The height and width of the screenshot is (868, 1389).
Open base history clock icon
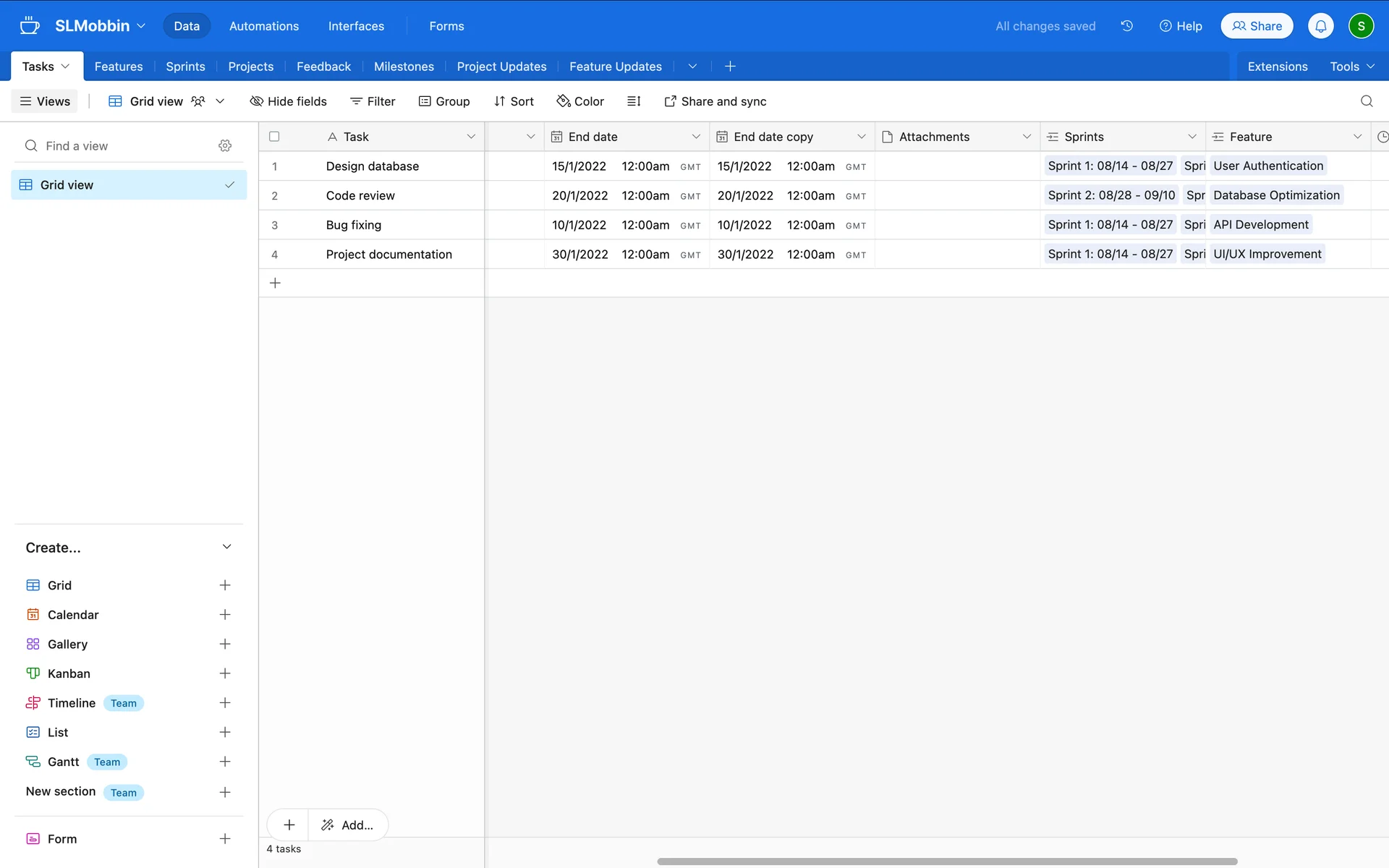1126,26
